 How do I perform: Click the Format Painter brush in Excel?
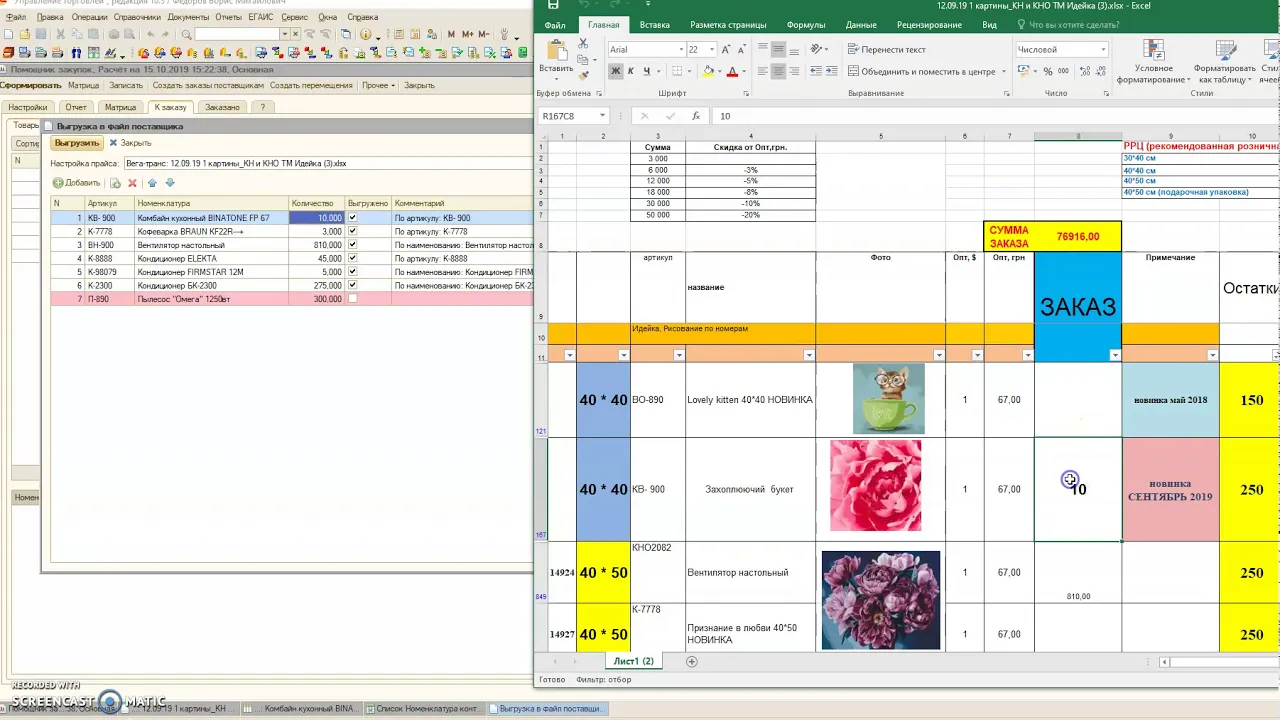pos(582,74)
